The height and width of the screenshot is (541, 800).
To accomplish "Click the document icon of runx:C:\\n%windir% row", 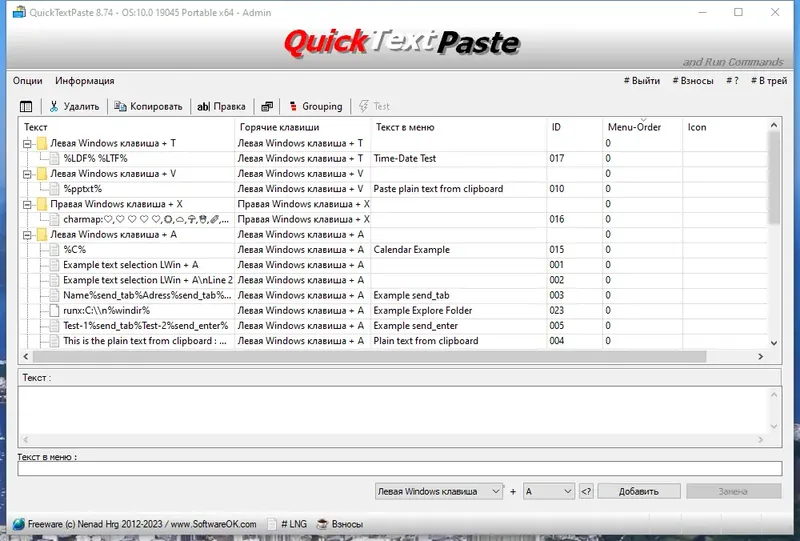I will [x=54, y=310].
